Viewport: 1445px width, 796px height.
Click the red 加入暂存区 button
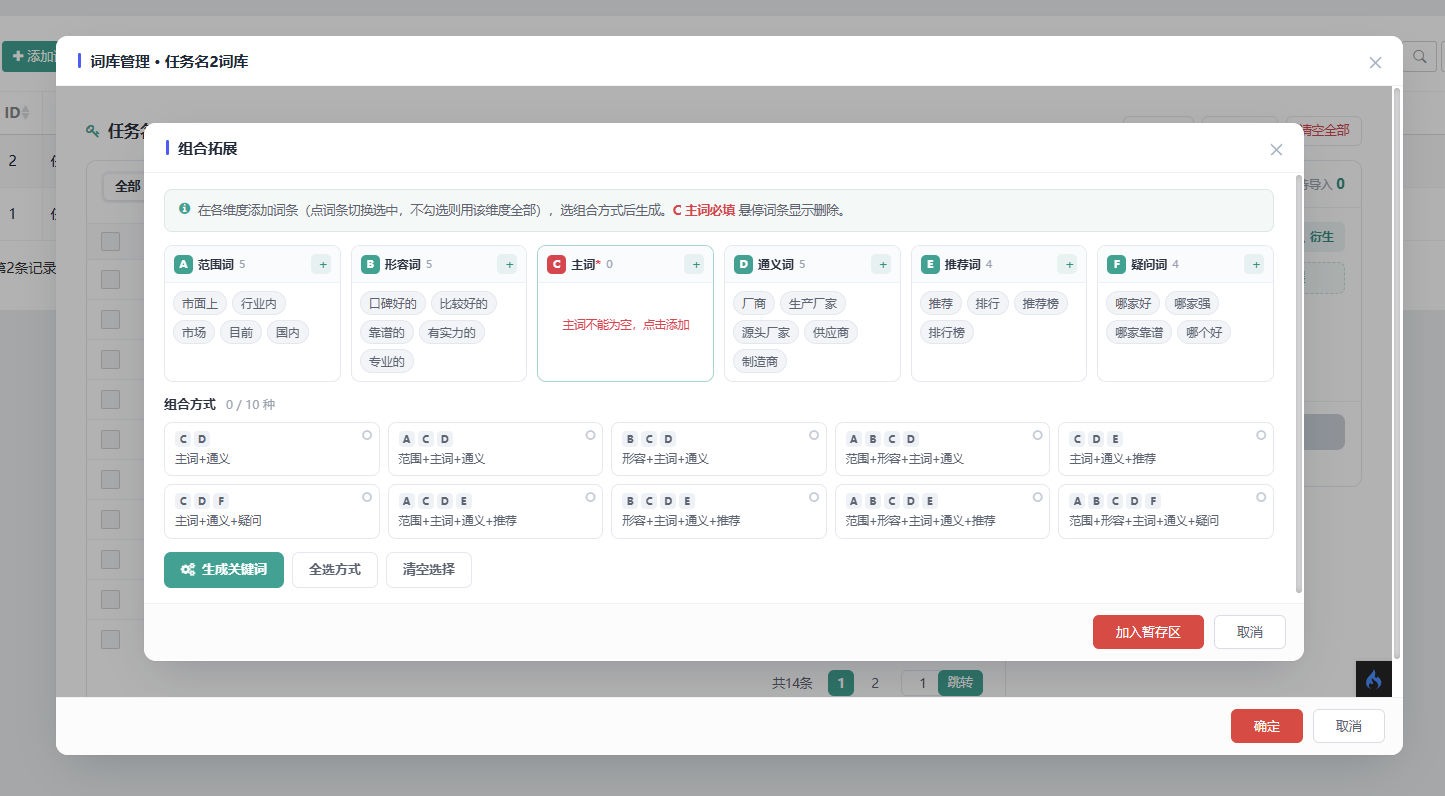[x=1148, y=632]
